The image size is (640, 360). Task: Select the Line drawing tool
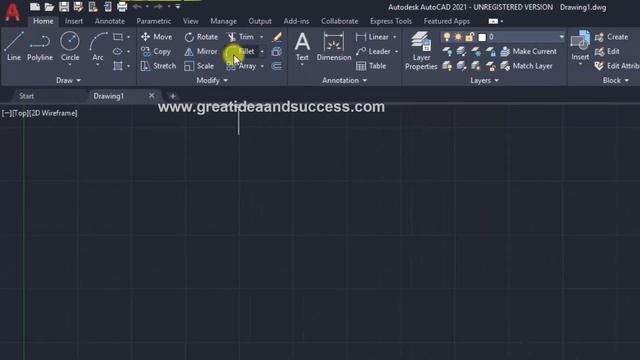tap(13, 47)
